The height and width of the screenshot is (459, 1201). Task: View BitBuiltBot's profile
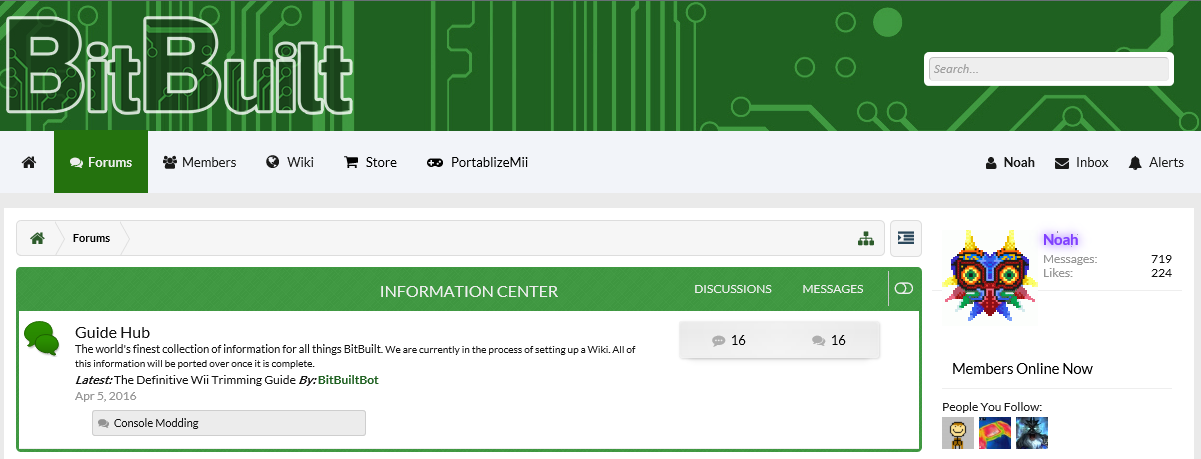click(x=348, y=380)
